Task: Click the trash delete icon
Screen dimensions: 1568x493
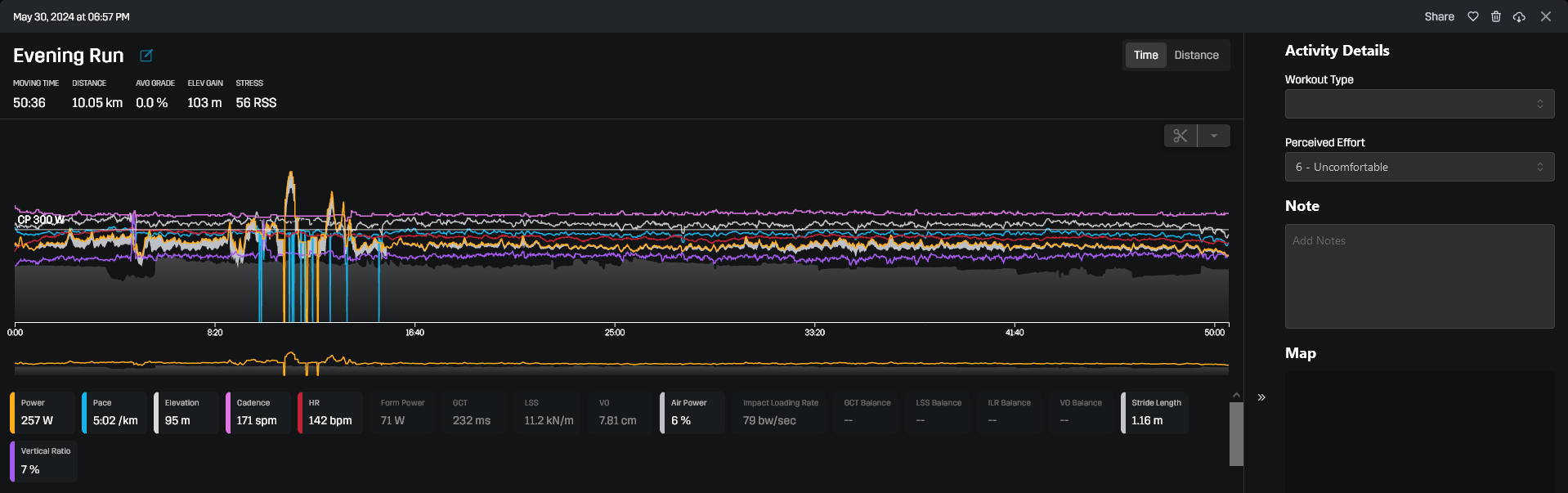Action: [1496, 16]
